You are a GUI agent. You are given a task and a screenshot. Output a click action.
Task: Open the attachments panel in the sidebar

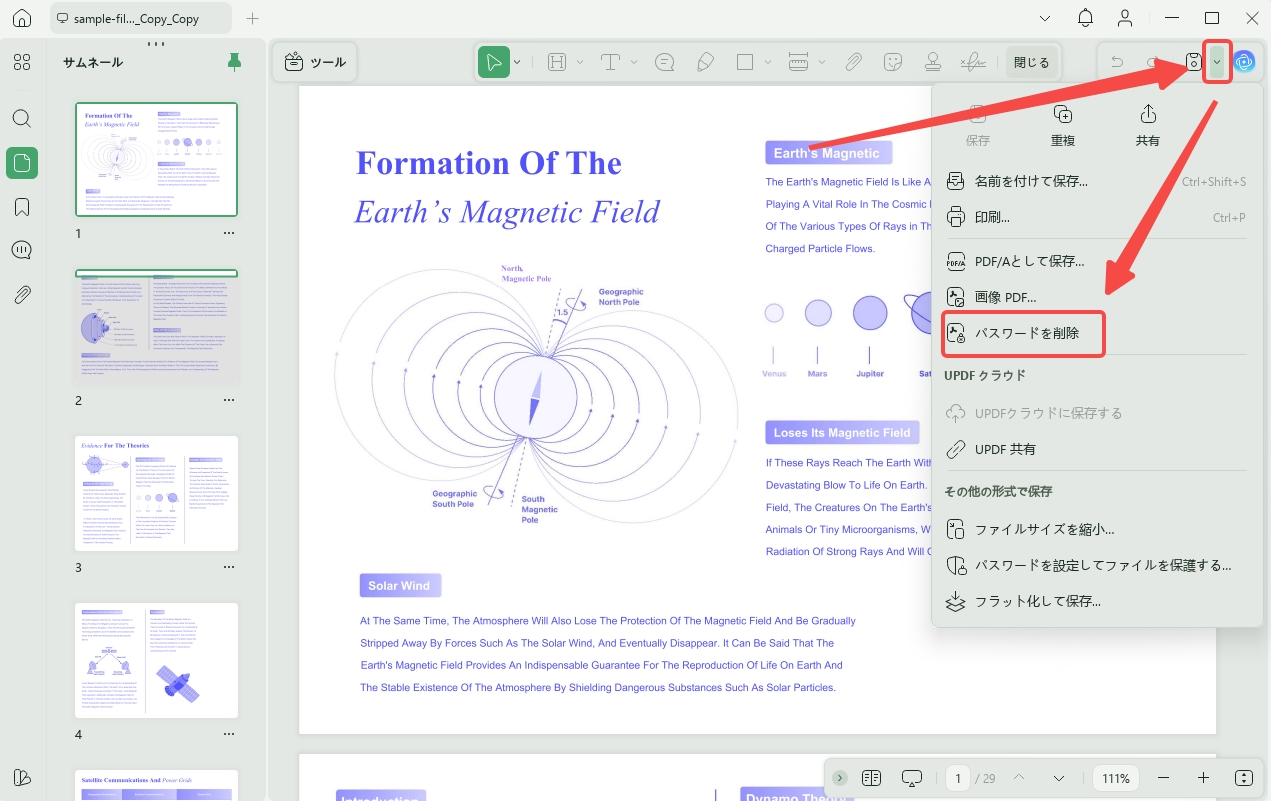pos(22,294)
